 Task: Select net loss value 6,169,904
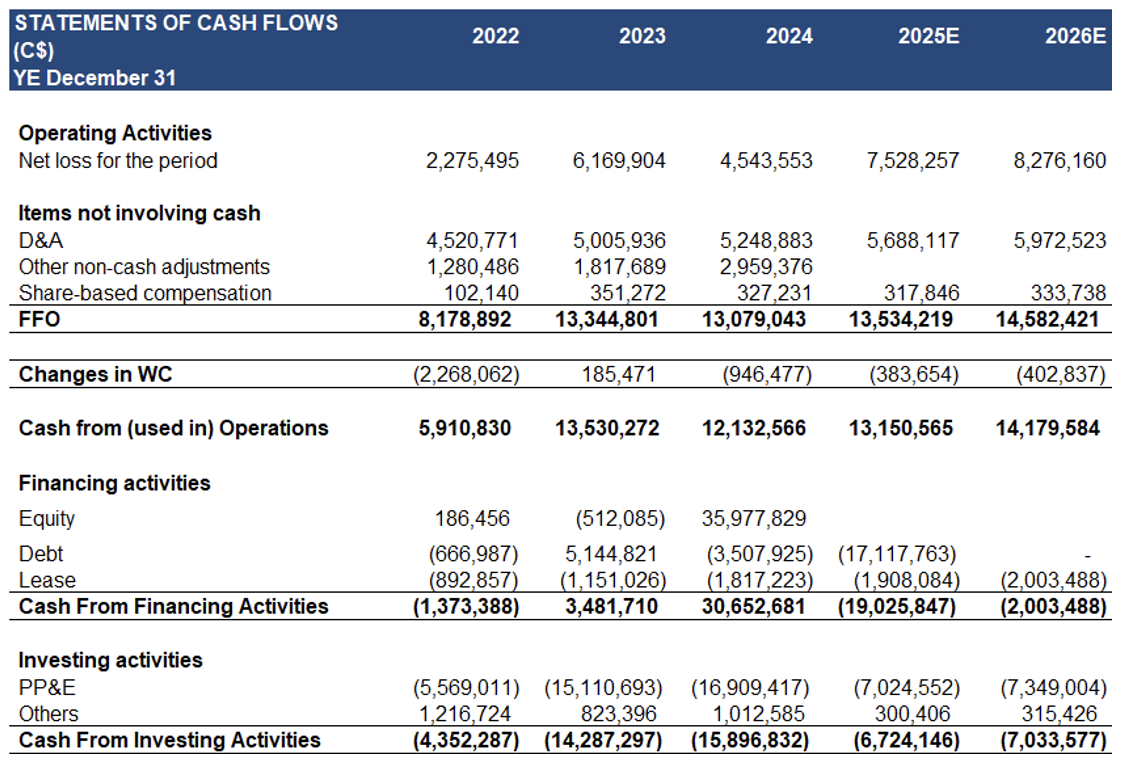click(x=619, y=160)
